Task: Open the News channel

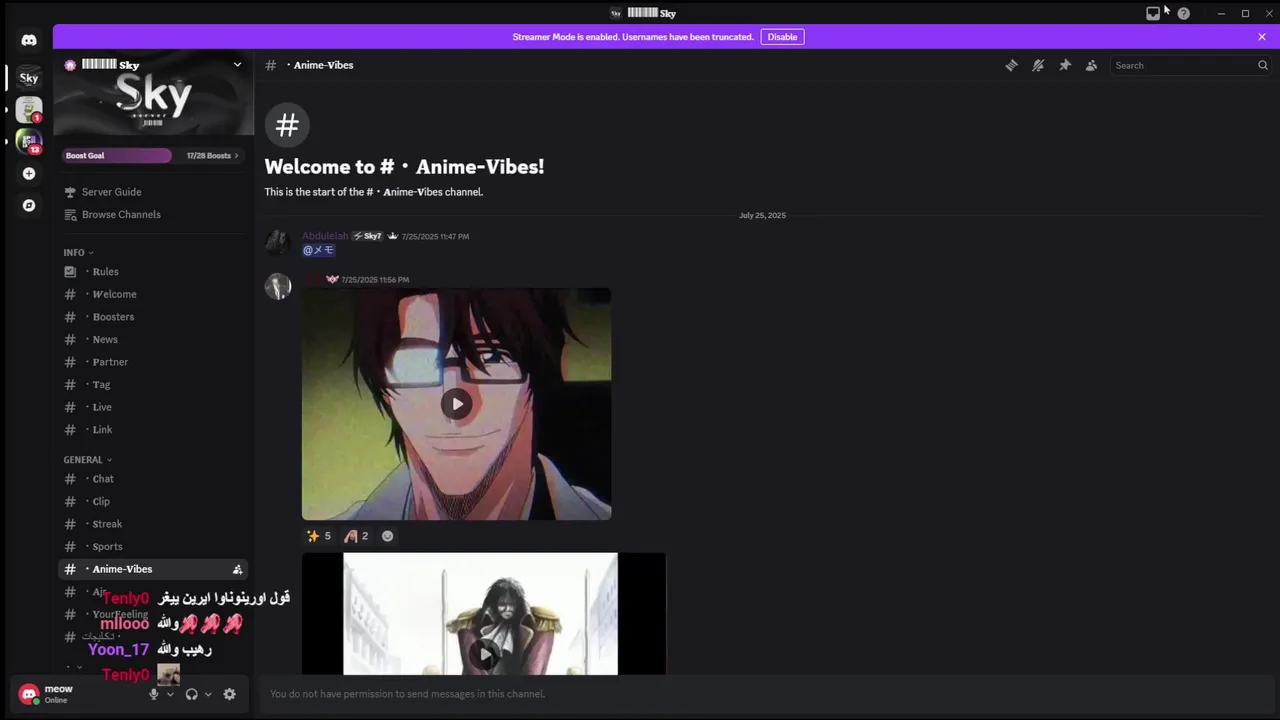Action: 153,340
